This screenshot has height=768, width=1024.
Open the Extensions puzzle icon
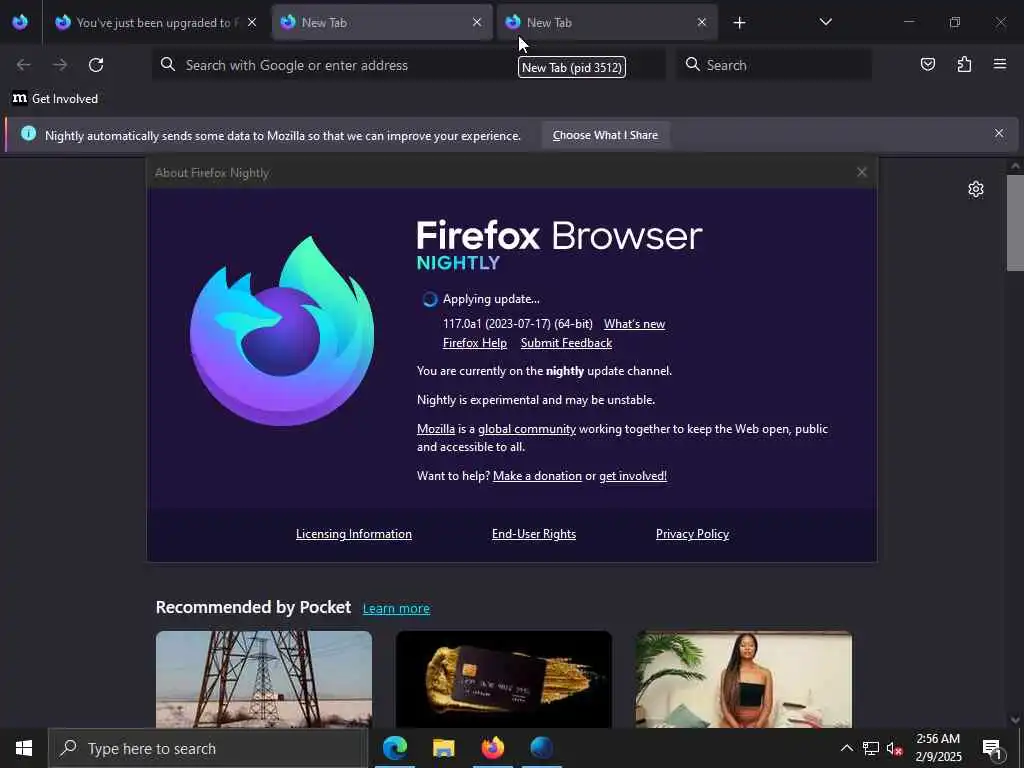coord(964,64)
